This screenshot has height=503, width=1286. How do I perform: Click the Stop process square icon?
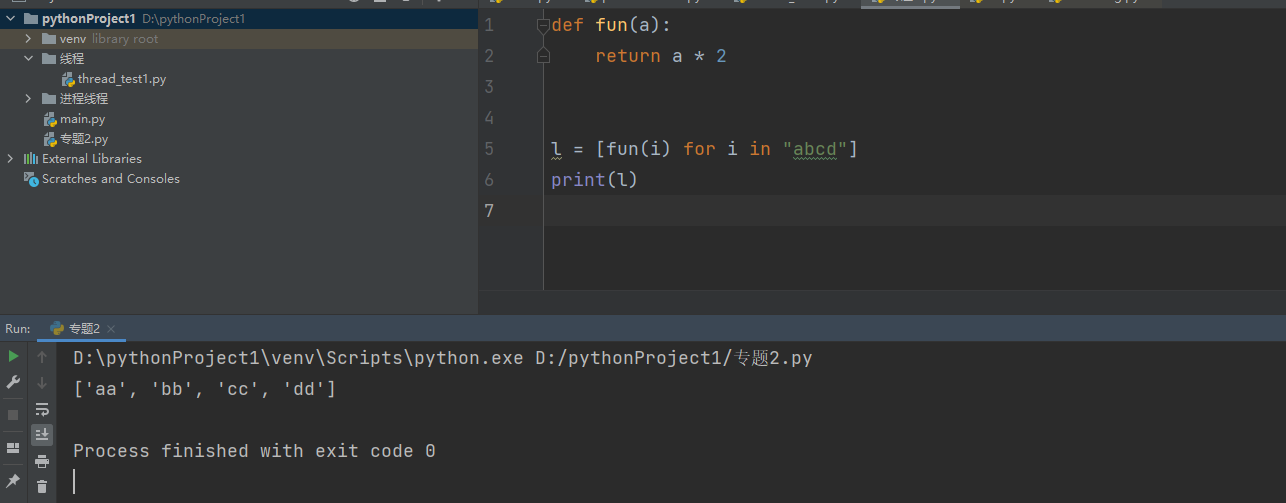coord(13,414)
